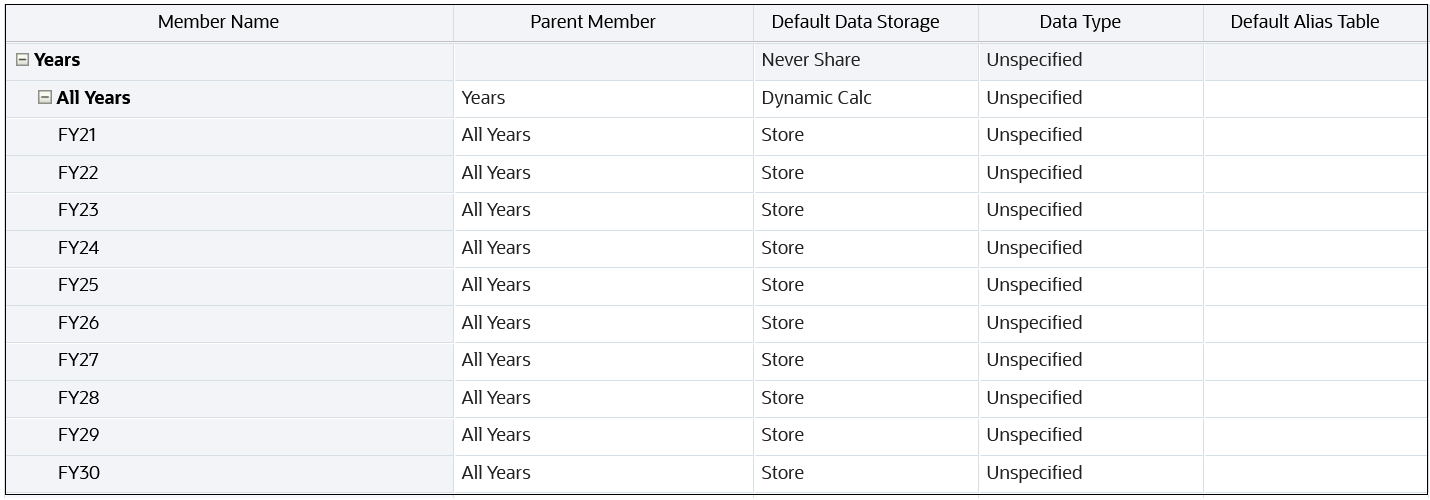This screenshot has width=1430, height=500.
Task: Click the Store cell for FY29
Action: coord(782,435)
